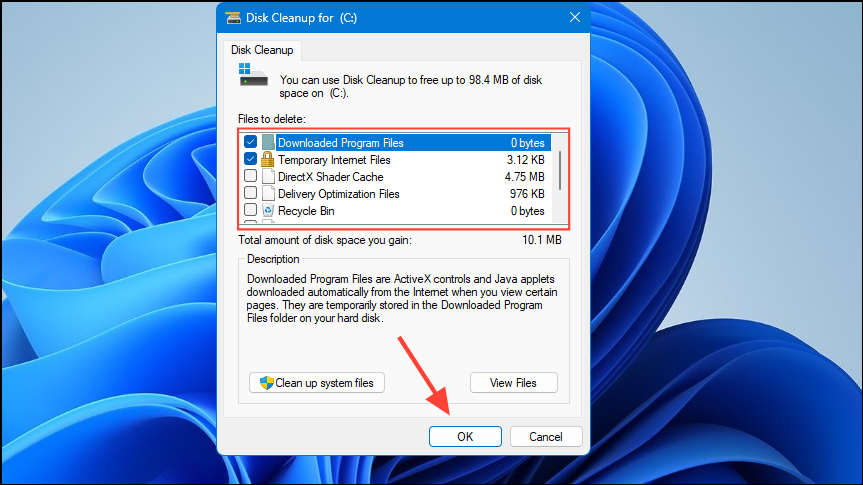Select the Delivery Optimization Files row label
863x485 pixels.
(x=338, y=194)
